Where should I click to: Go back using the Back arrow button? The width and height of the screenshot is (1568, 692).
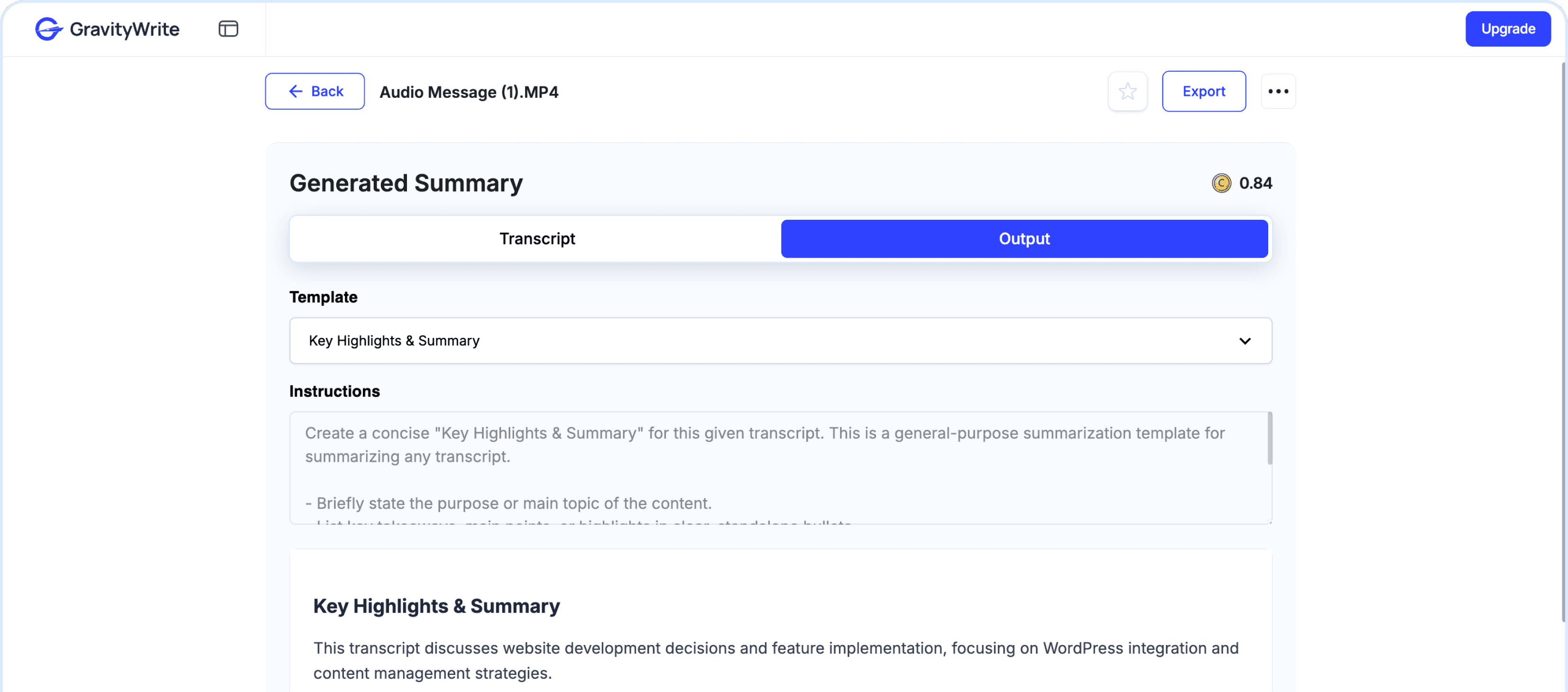(315, 92)
